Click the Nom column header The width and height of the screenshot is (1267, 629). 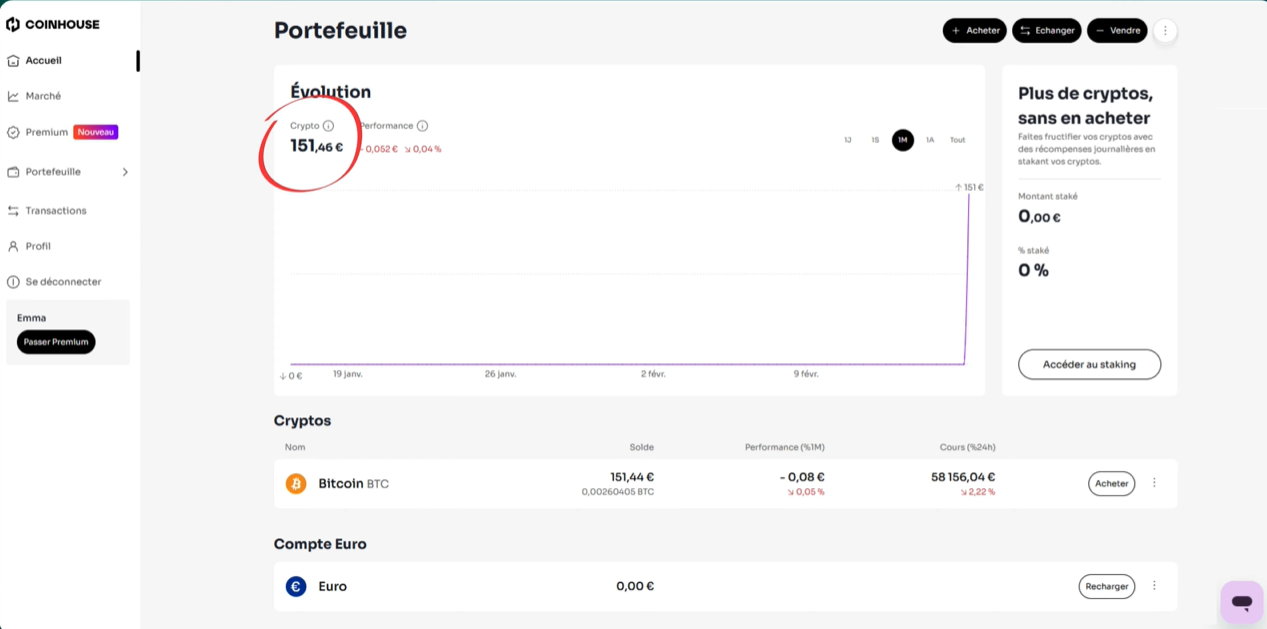[x=295, y=447]
